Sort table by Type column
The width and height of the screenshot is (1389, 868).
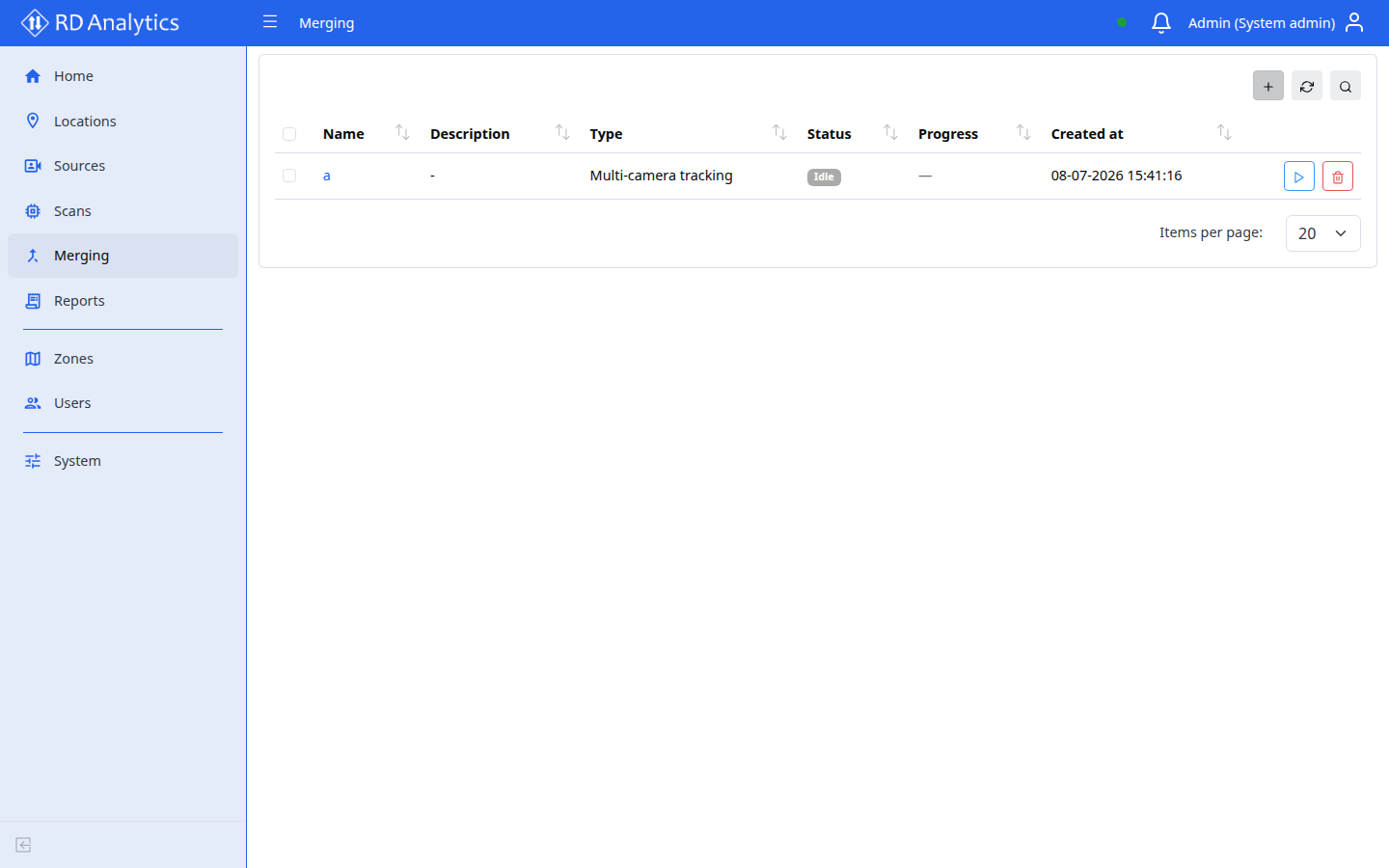pyautogui.click(x=779, y=133)
